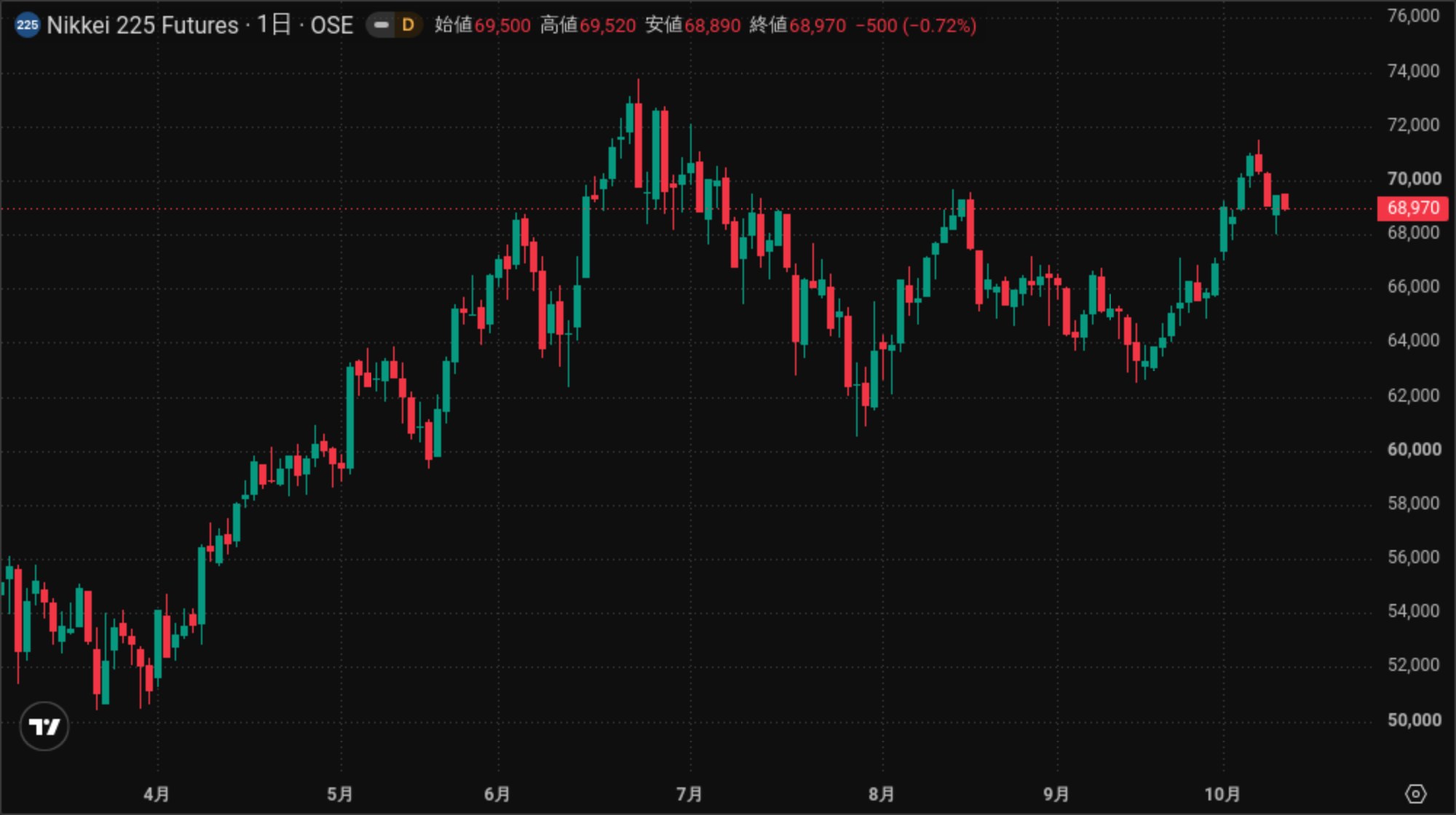Image resolution: width=1456 pixels, height=815 pixels.
Task: Click the 50,000 price axis label
Action: coord(1414,720)
